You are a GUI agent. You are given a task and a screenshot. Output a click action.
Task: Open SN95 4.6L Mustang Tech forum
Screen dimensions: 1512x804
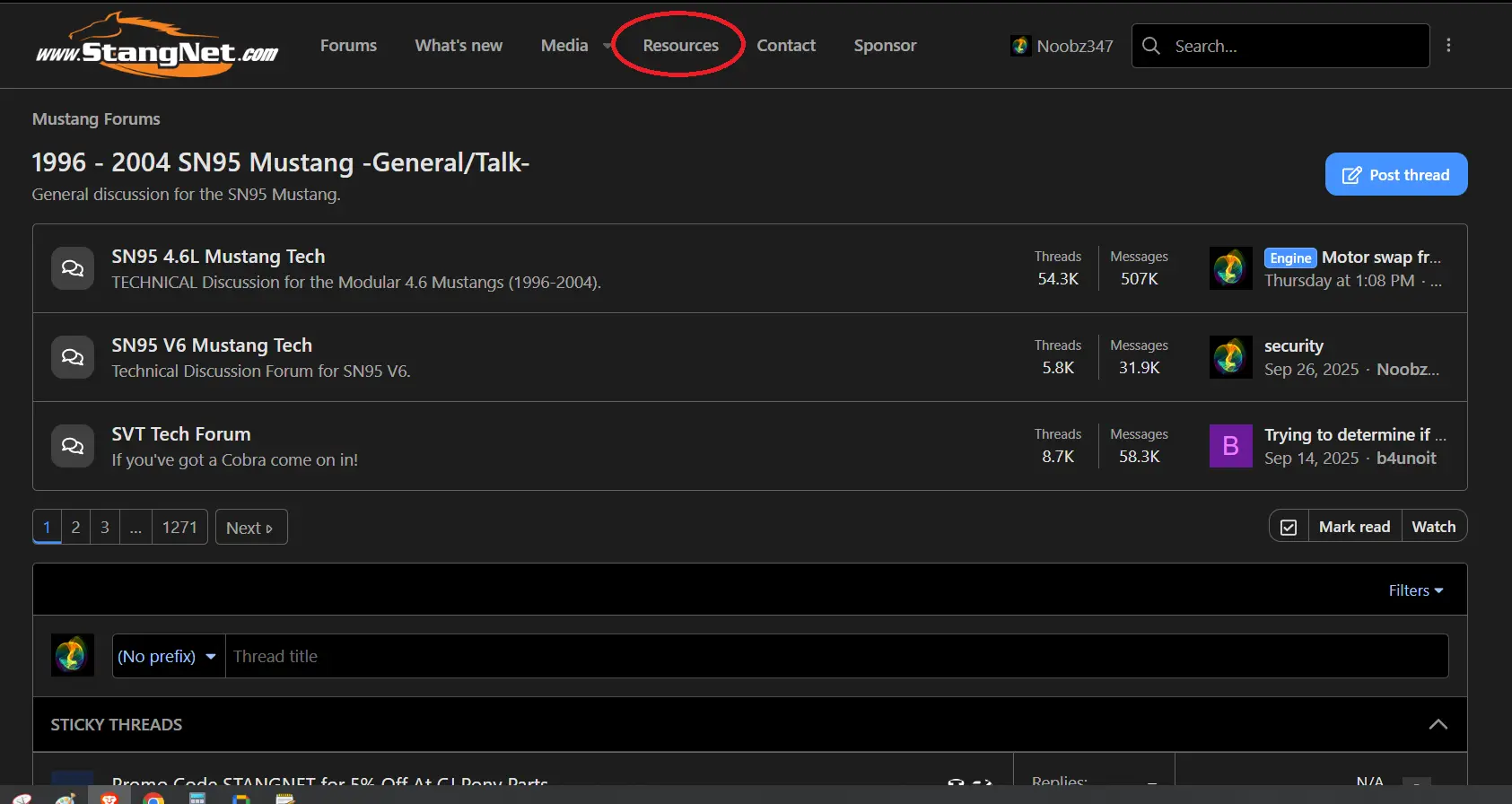(218, 257)
